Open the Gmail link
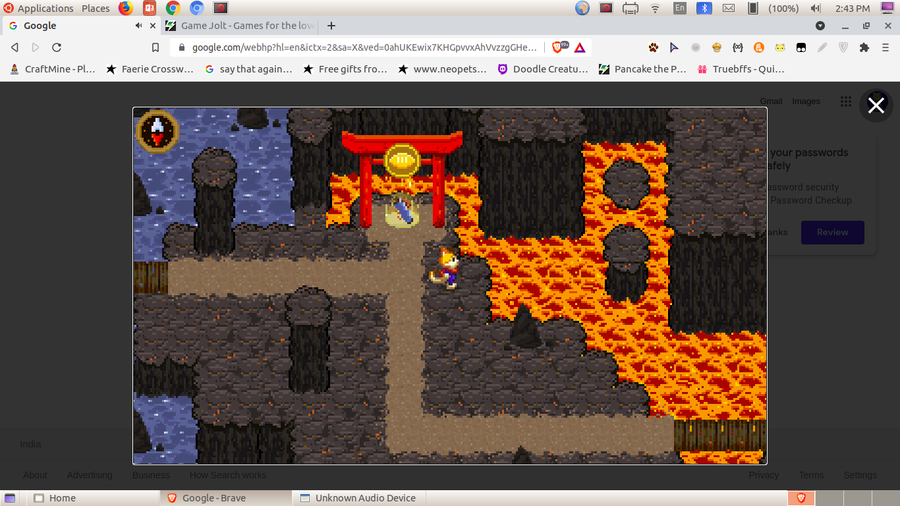The width and height of the screenshot is (900, 506). coord(771,101)
